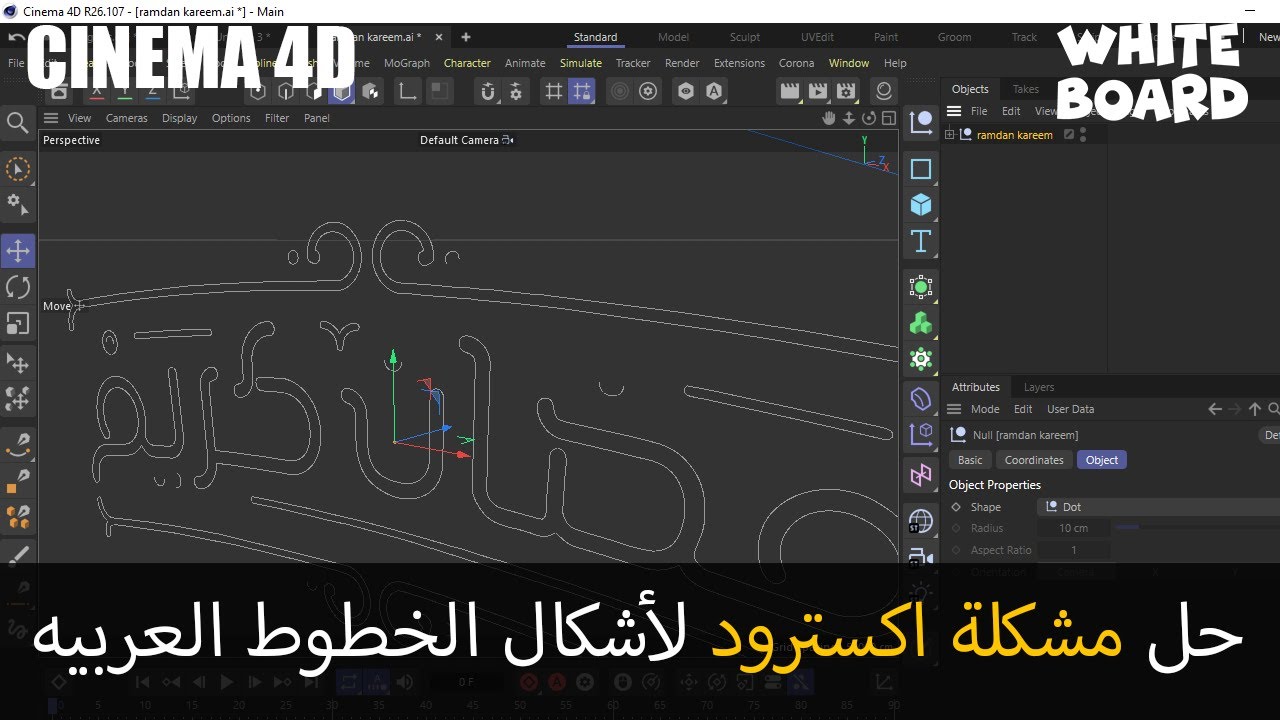Open Snap settings gear icon
The image size is (1280, 720).
coord(516,92)
